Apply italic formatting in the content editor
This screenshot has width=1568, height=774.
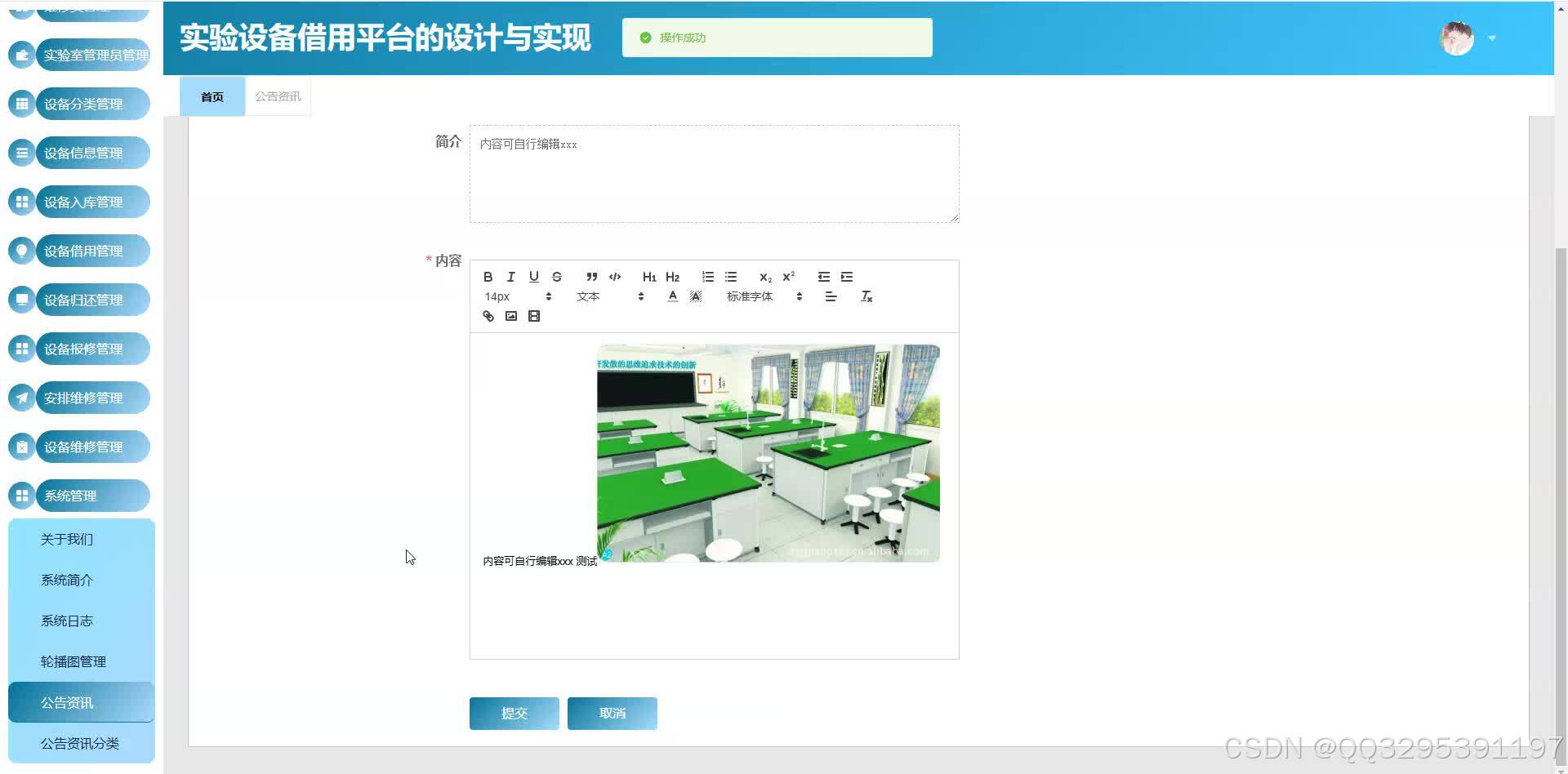510,277
